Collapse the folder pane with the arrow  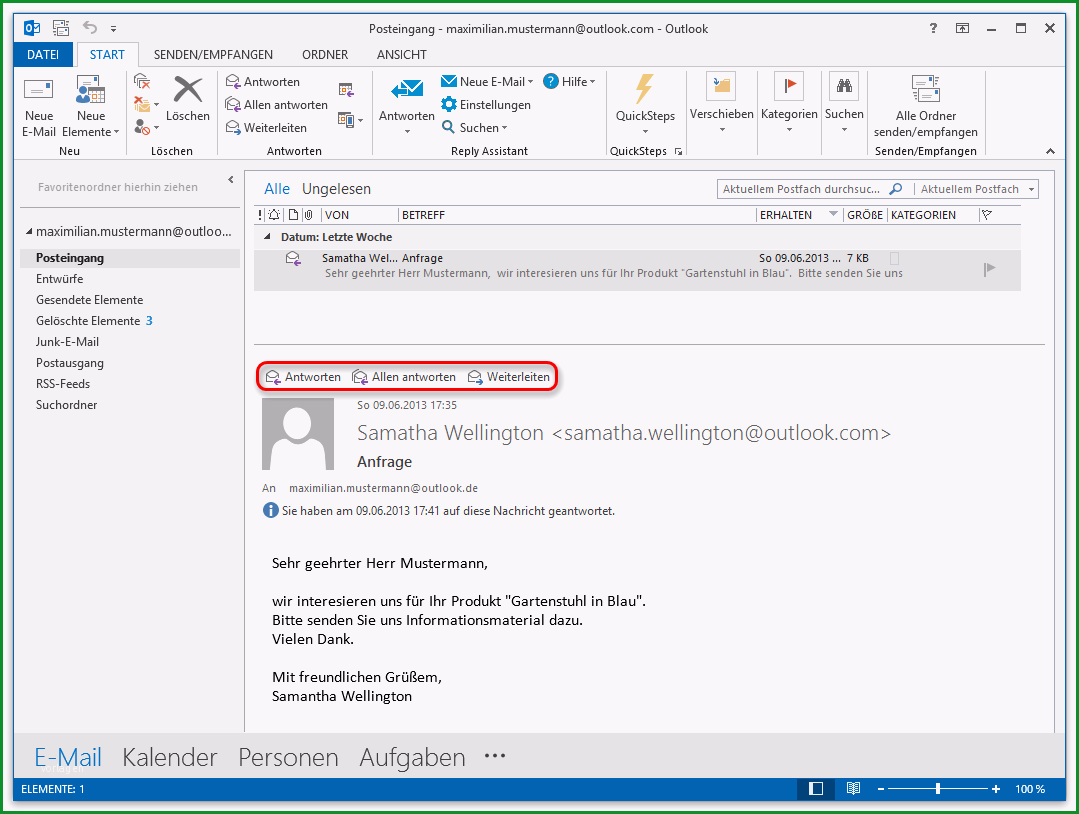tap(231, 180)
